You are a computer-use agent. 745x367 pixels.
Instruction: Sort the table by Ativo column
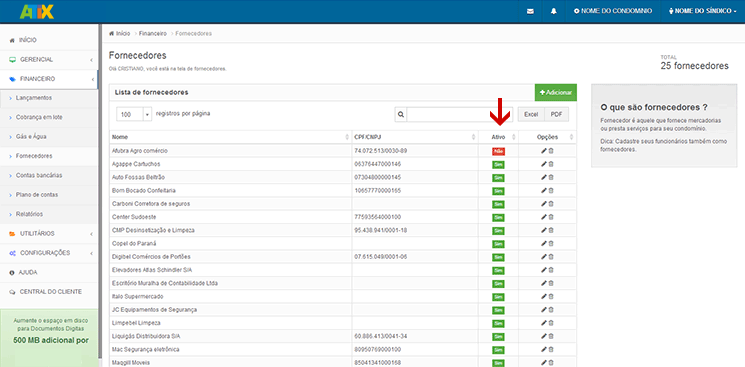click(x=498, y=137)
